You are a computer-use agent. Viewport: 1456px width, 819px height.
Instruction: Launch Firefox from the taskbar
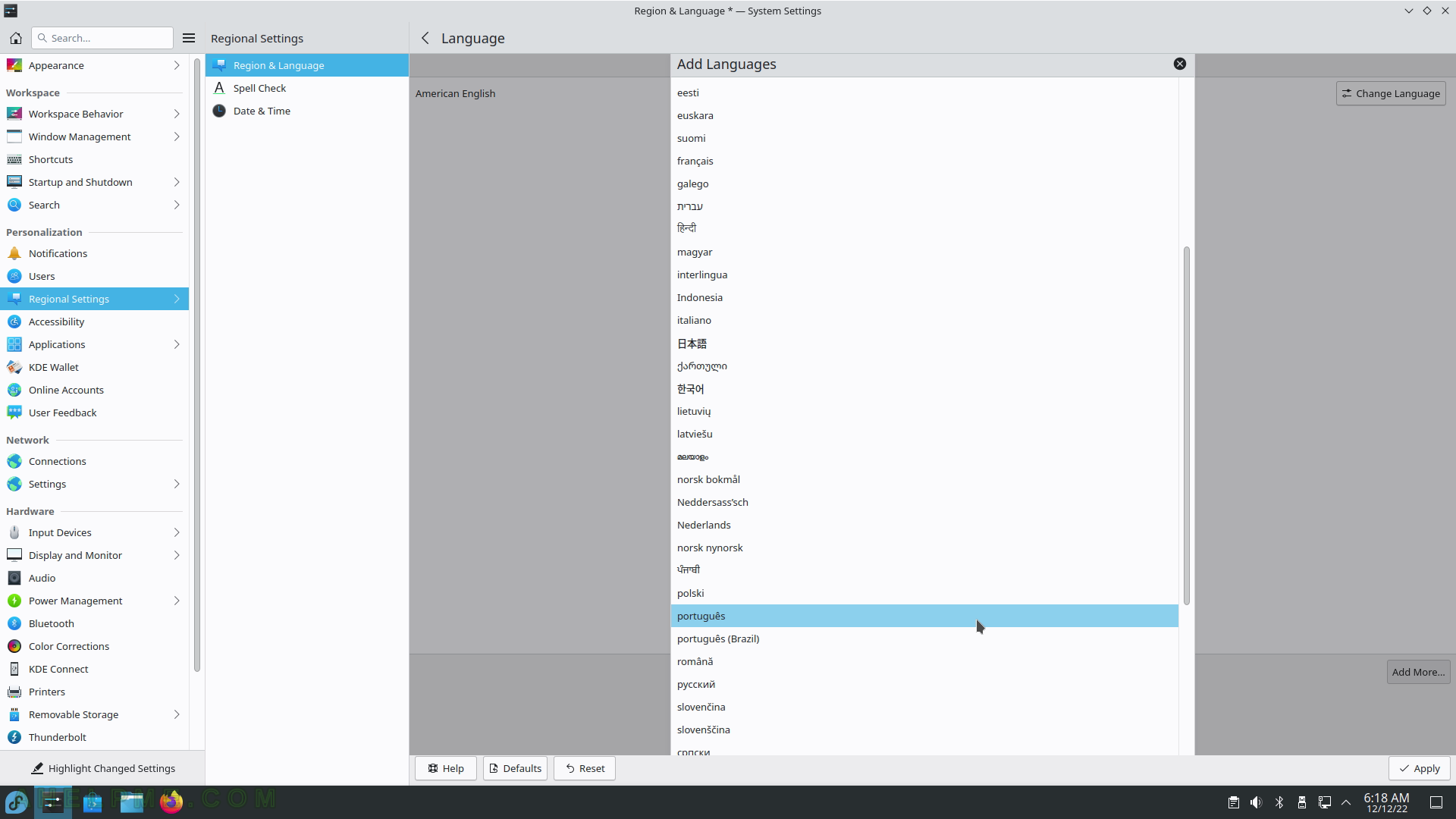coord(171,802)
